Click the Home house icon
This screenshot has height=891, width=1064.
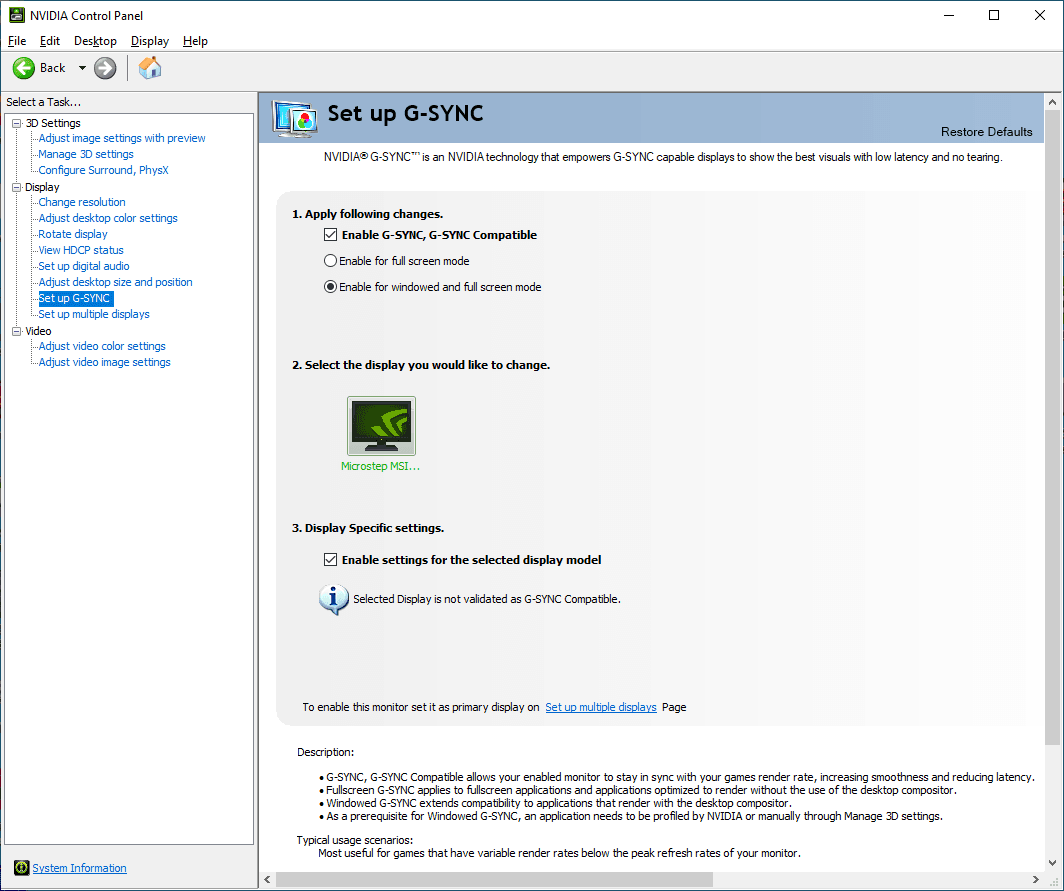pyautogui.click(x=150, y=68)
